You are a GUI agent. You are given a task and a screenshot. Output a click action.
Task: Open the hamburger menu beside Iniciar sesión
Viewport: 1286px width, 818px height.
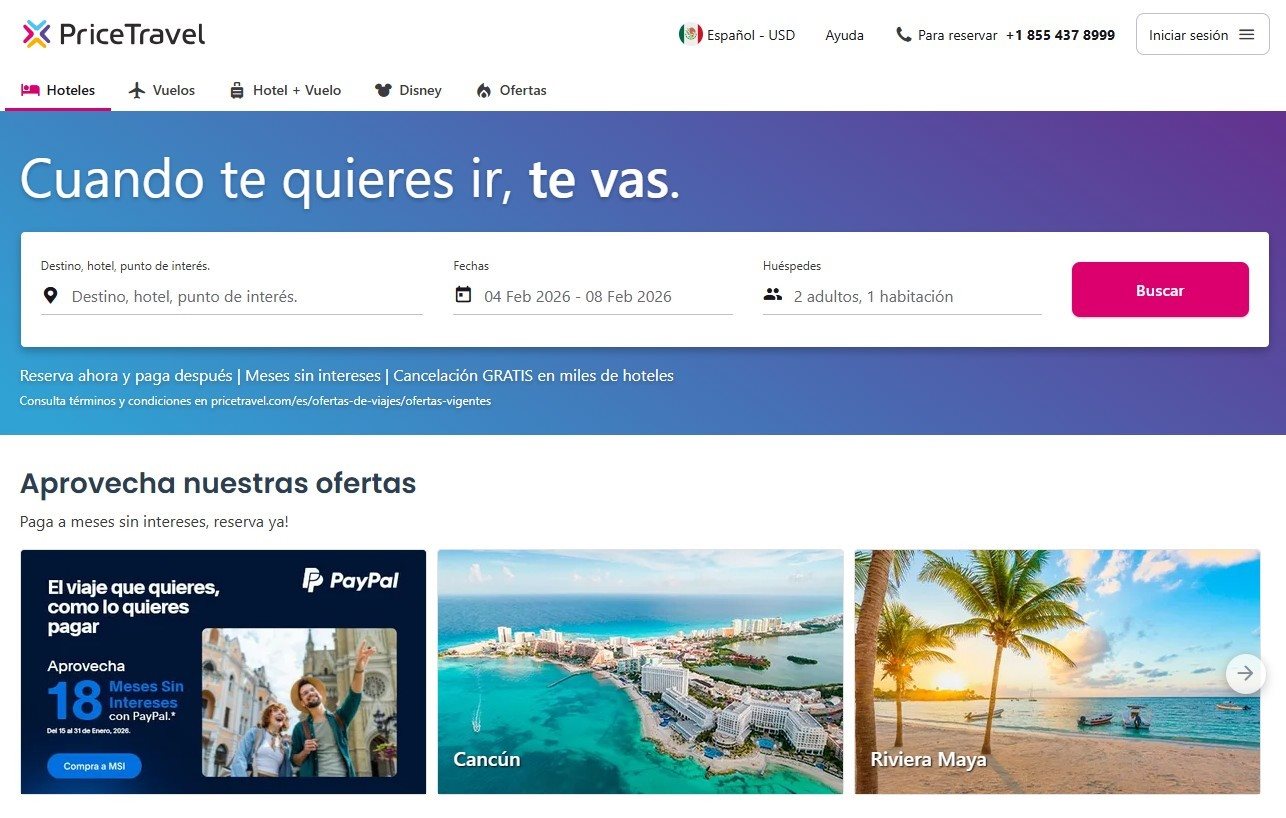[1247, 34]
